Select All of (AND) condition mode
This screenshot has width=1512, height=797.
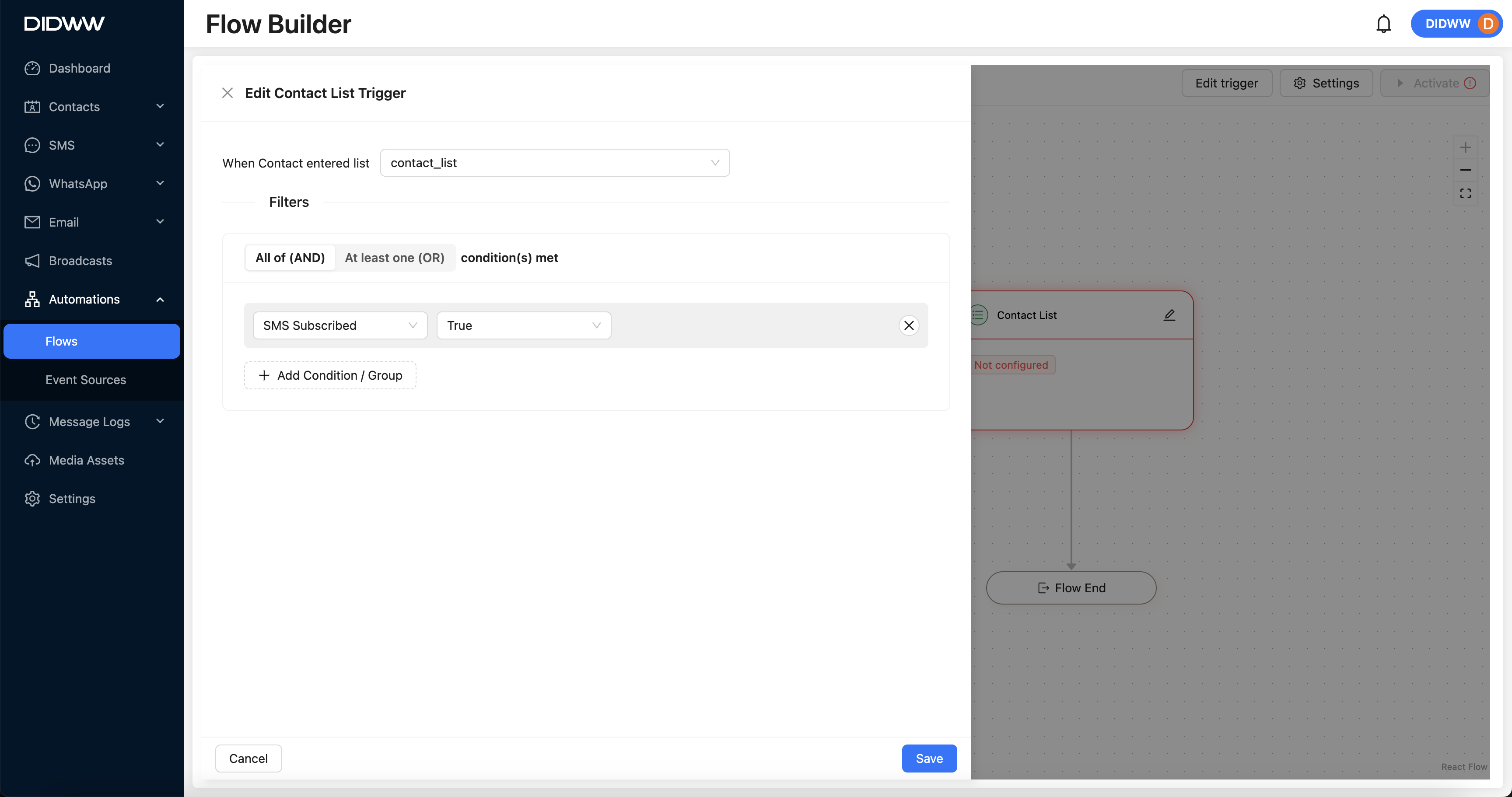(290, 258)
